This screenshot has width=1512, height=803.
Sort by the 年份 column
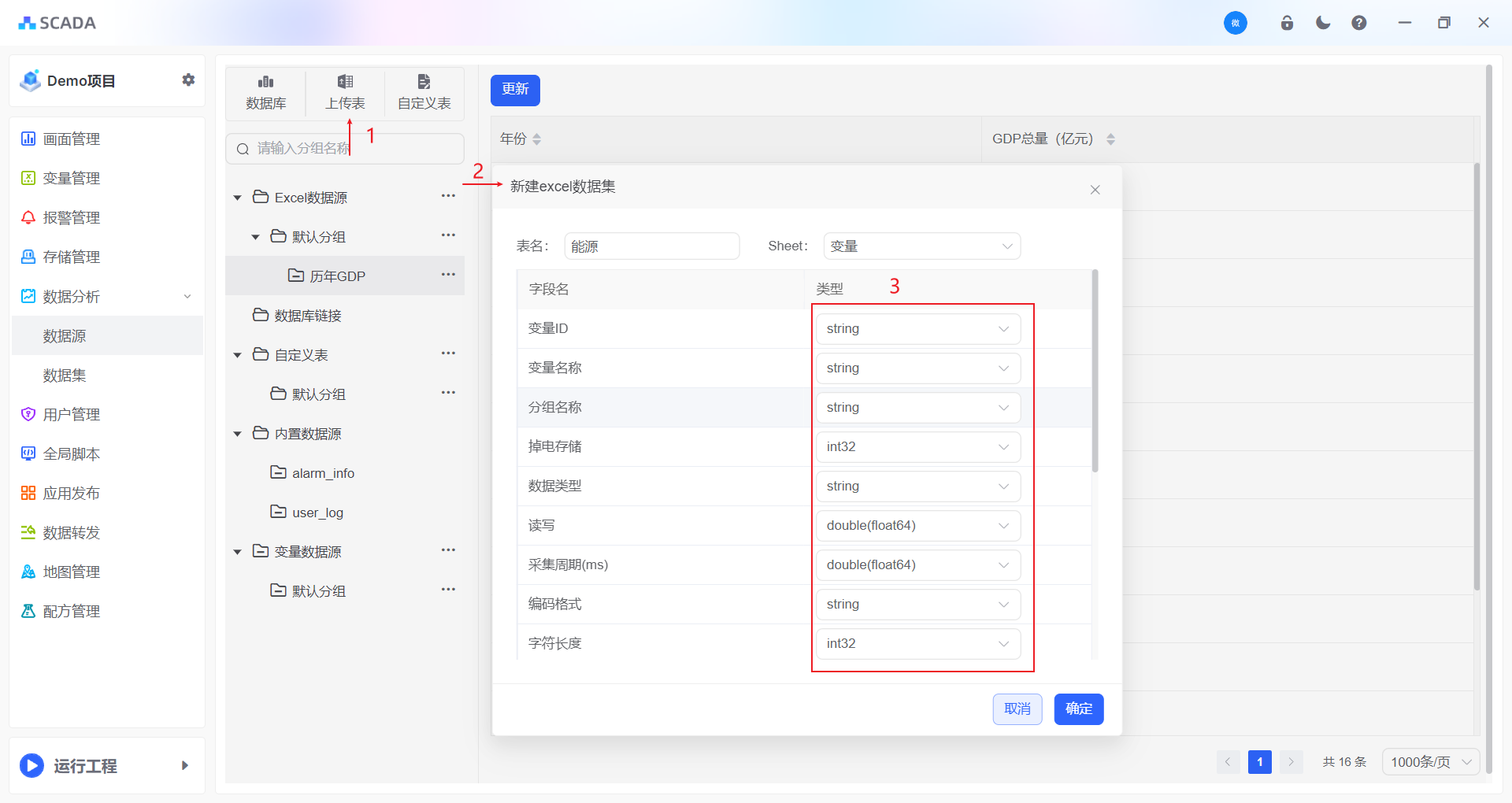point(536,139)
